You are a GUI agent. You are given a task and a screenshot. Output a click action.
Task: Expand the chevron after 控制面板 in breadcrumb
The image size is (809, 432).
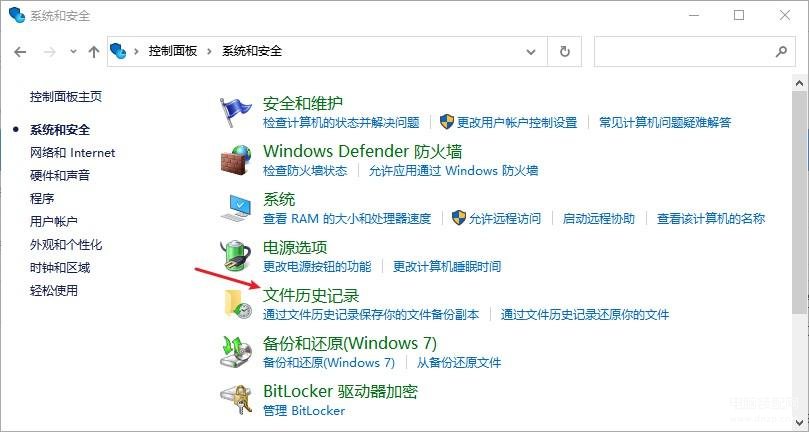pos(209,51)
